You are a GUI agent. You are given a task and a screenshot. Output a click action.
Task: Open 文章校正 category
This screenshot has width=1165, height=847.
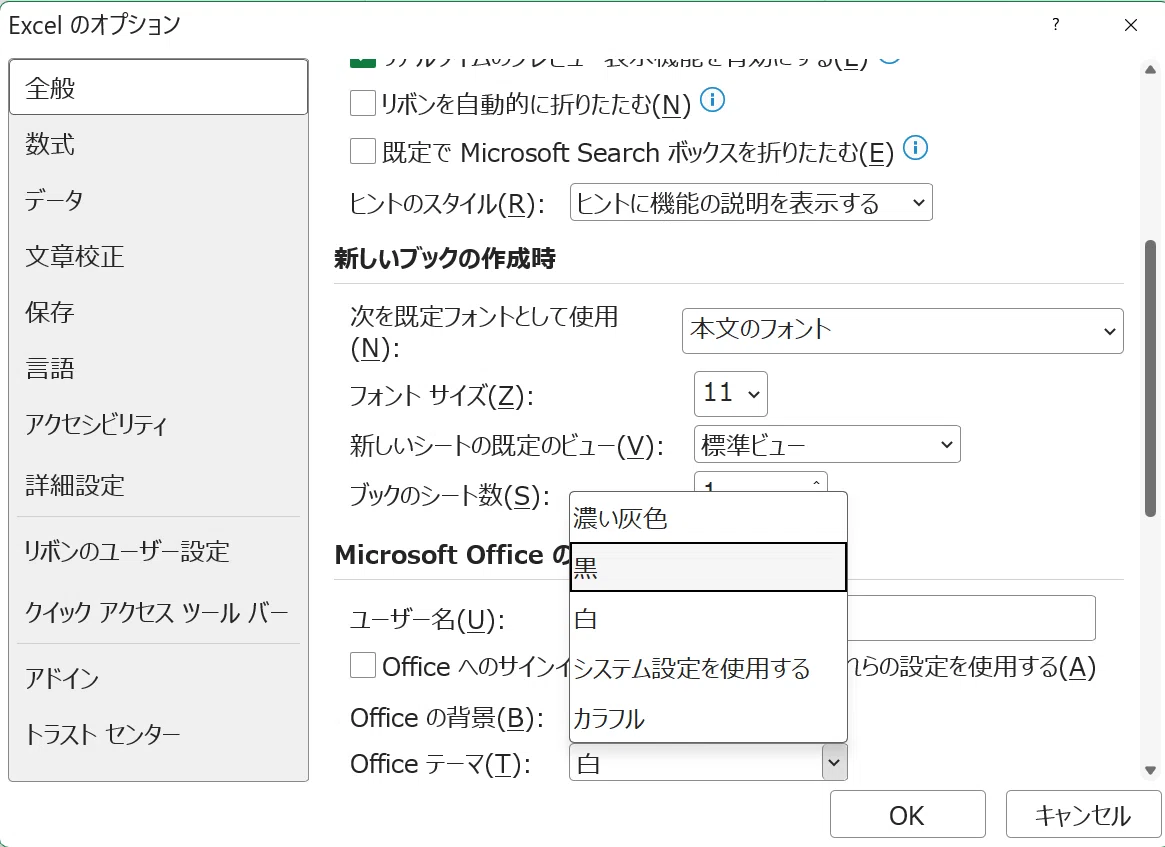click(x=158, y=256)
